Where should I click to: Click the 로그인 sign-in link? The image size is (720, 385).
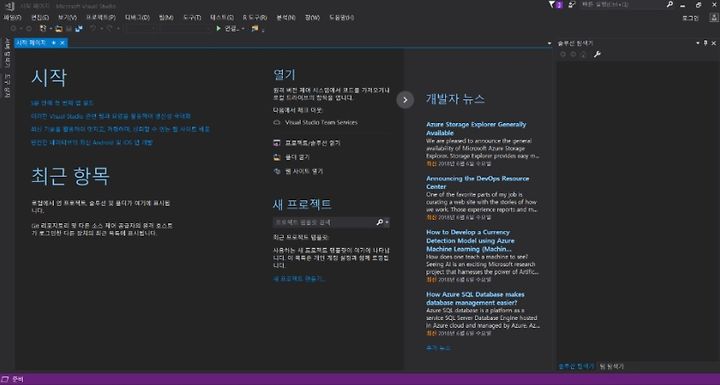click(x=690, y=18)
